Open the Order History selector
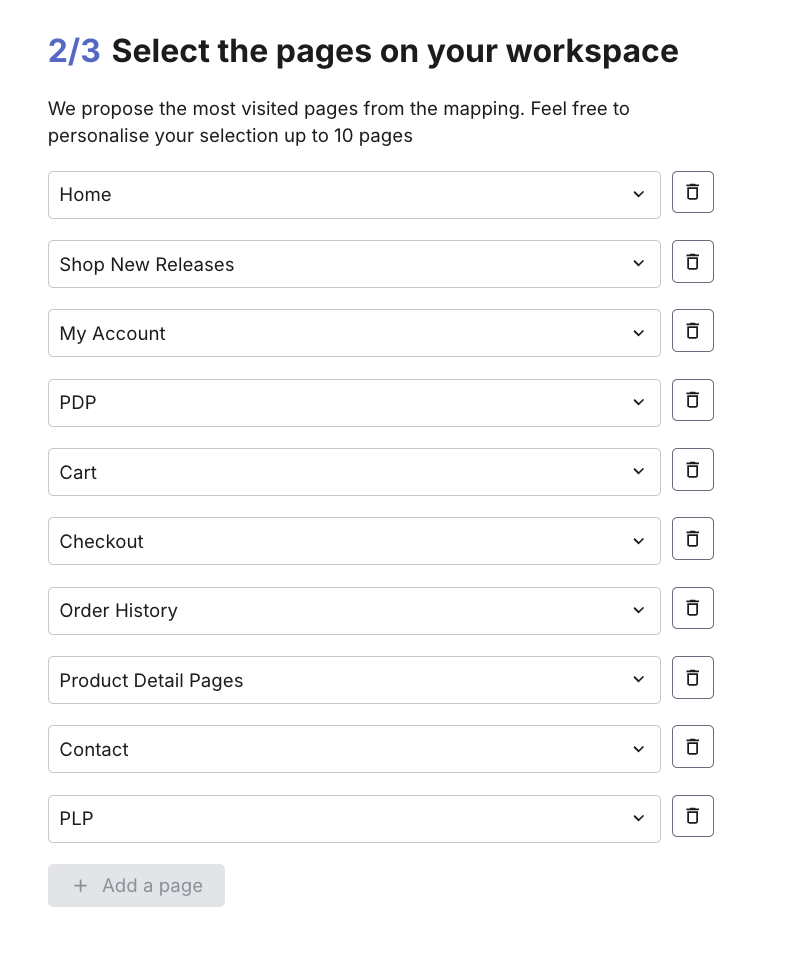The height and width of the screenshot is (958, 804). point(354,610)
